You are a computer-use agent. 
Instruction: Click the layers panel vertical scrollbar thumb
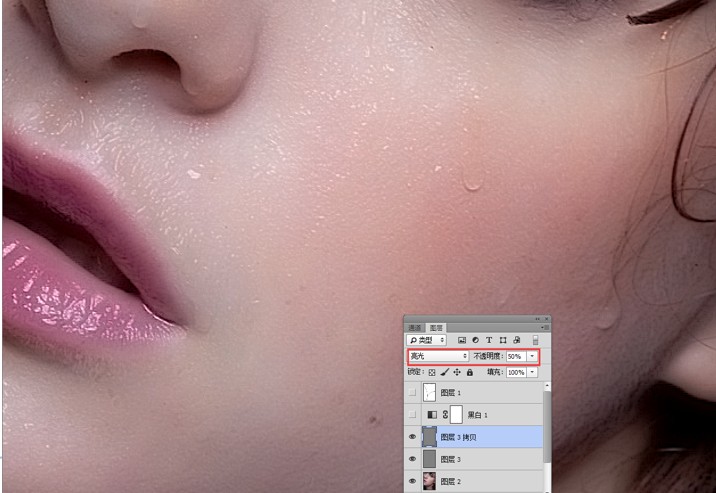[547, 426]
